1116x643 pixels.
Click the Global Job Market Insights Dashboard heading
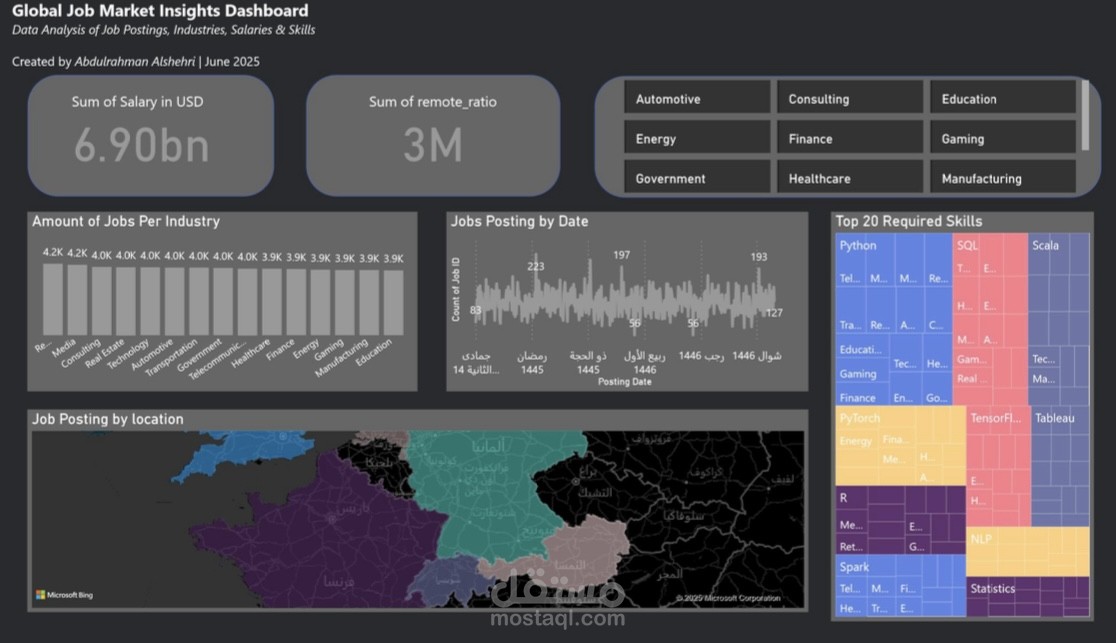click(x=160, y=11)
